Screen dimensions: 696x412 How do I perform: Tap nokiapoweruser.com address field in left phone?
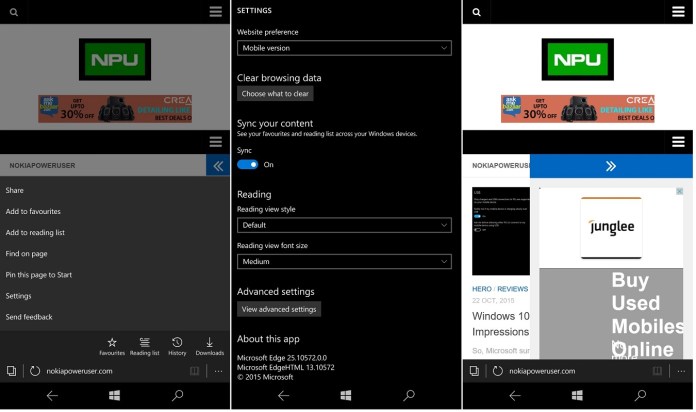point(79,371)
